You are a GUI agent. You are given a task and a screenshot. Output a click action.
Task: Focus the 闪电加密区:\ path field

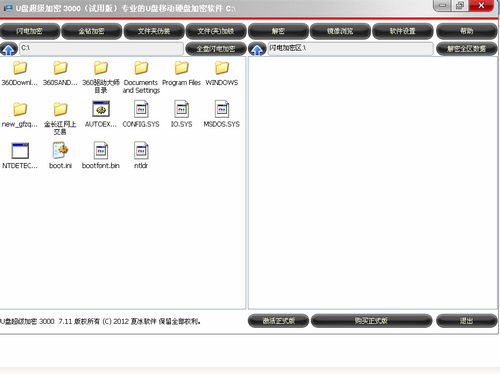tap(351, 48)
